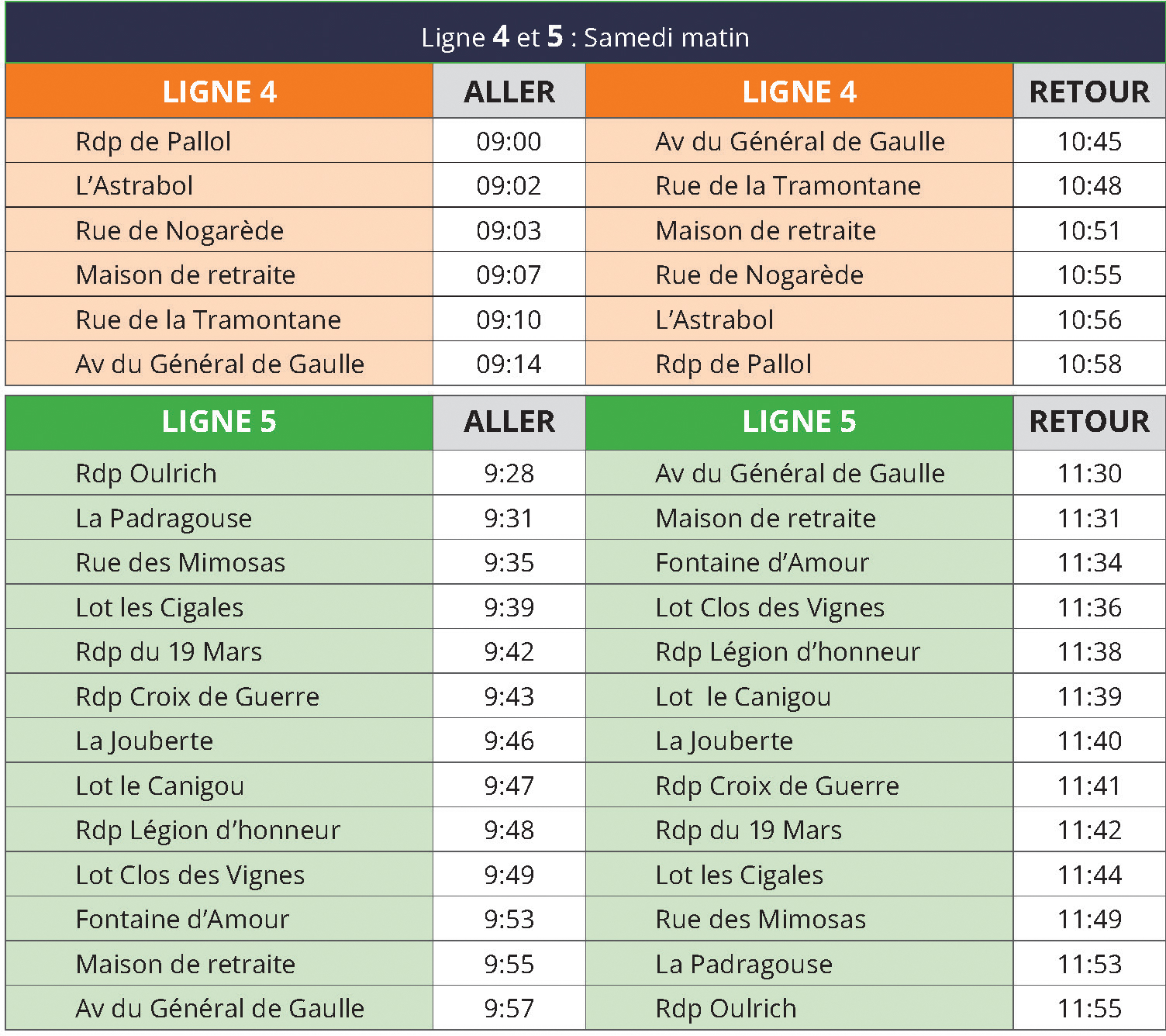Click Lot Clos des Vignes retour stop
Image resolution: width=1166 pixels, height=1036 pixels.
(x=770, y=607)
